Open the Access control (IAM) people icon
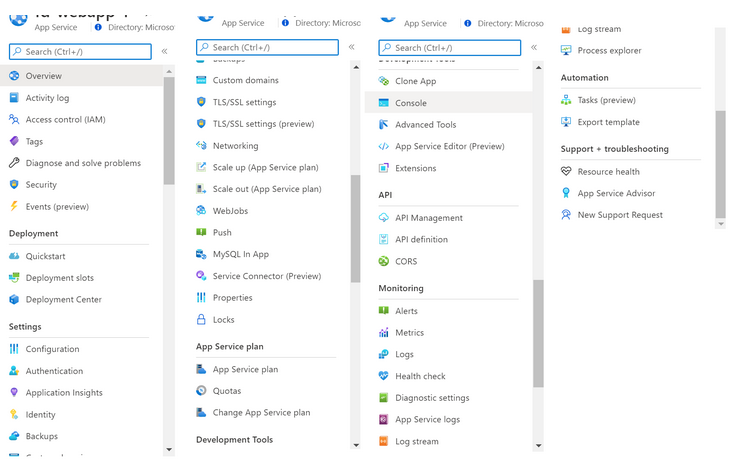This screenshot has height=470, width=752. [x=14, y=119]
